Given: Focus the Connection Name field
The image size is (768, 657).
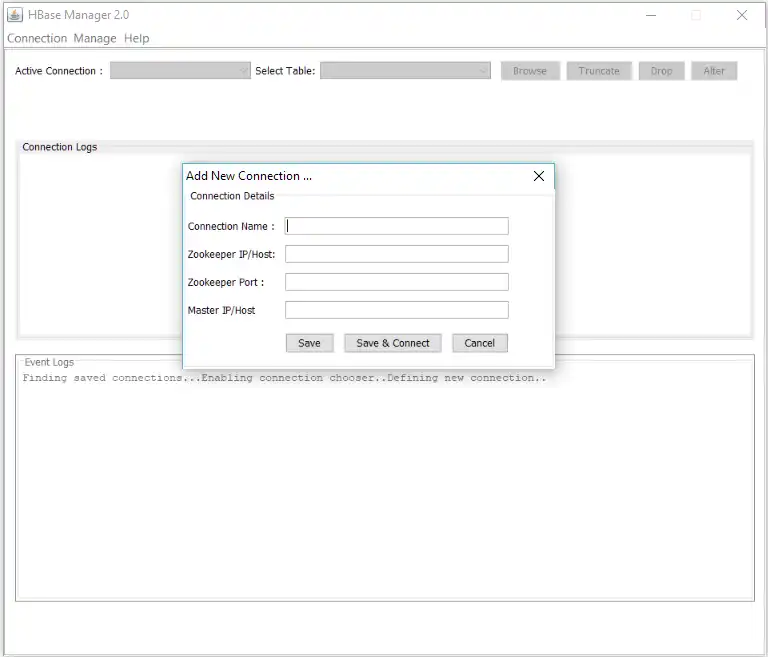Looking at the screenshot, I should point(397,226).
